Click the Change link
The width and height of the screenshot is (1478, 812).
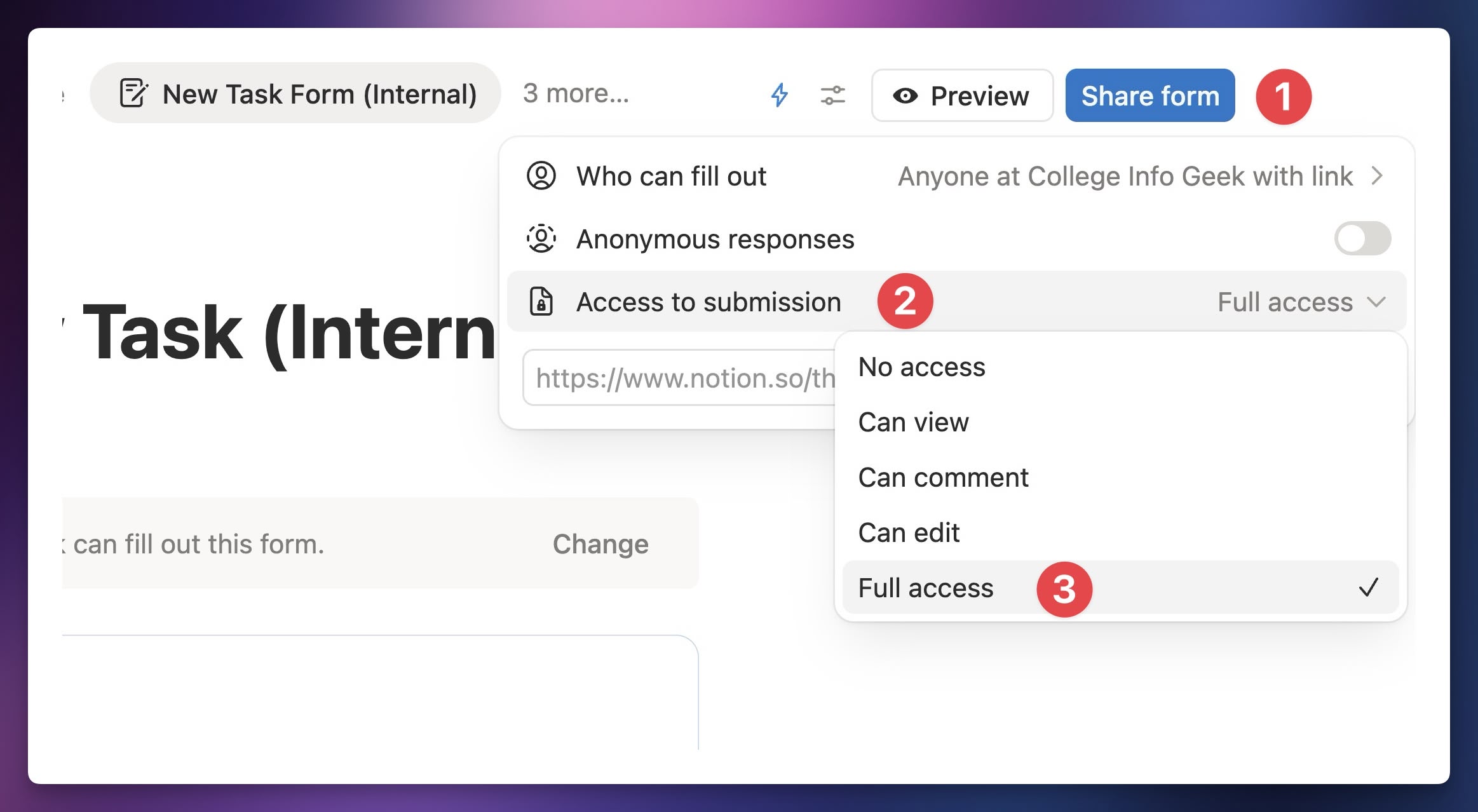[x=600, y=544]
